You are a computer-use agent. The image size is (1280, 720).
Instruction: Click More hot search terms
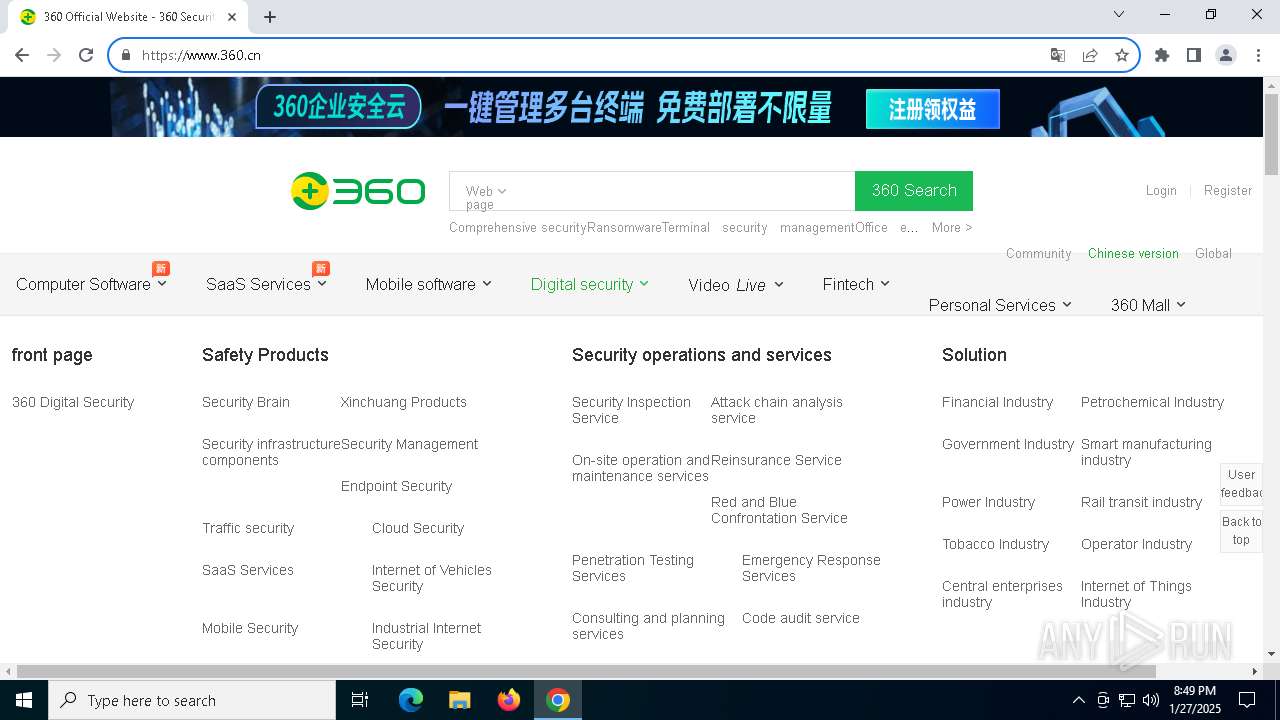pos(952,227)
